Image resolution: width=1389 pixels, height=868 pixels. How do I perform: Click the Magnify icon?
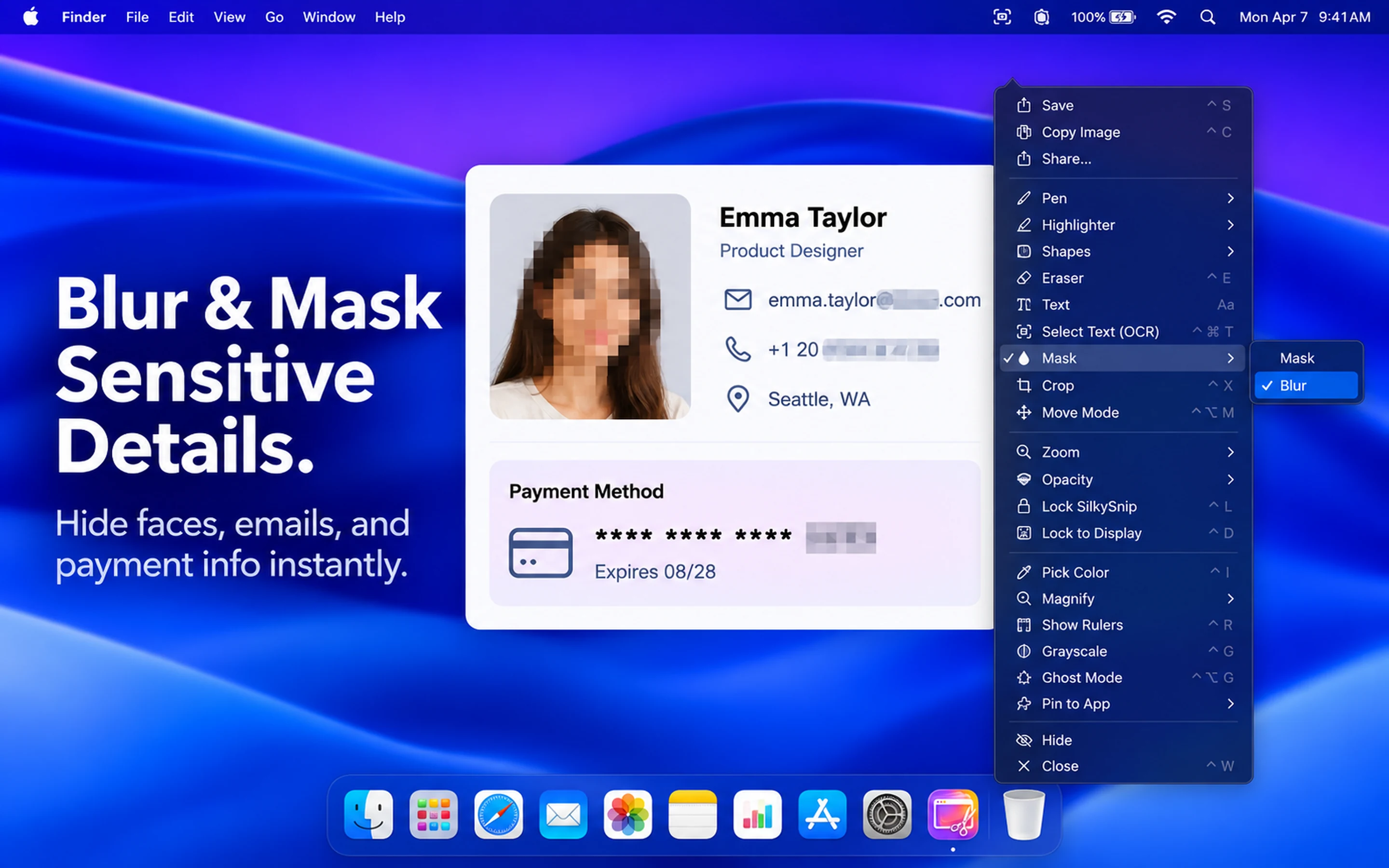[1023, 599]
